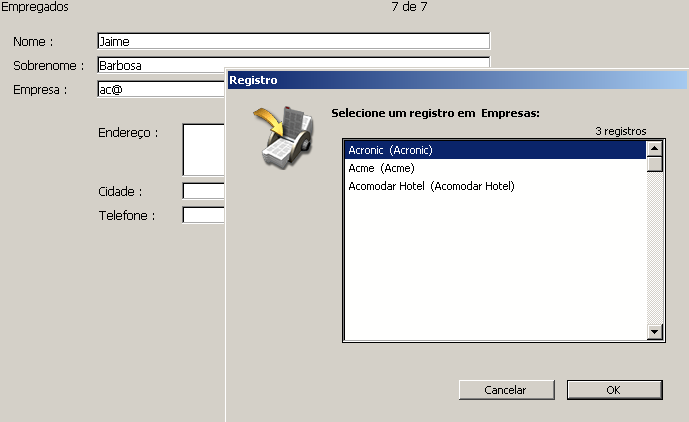Click the Endereço text area

pos(204,149)
